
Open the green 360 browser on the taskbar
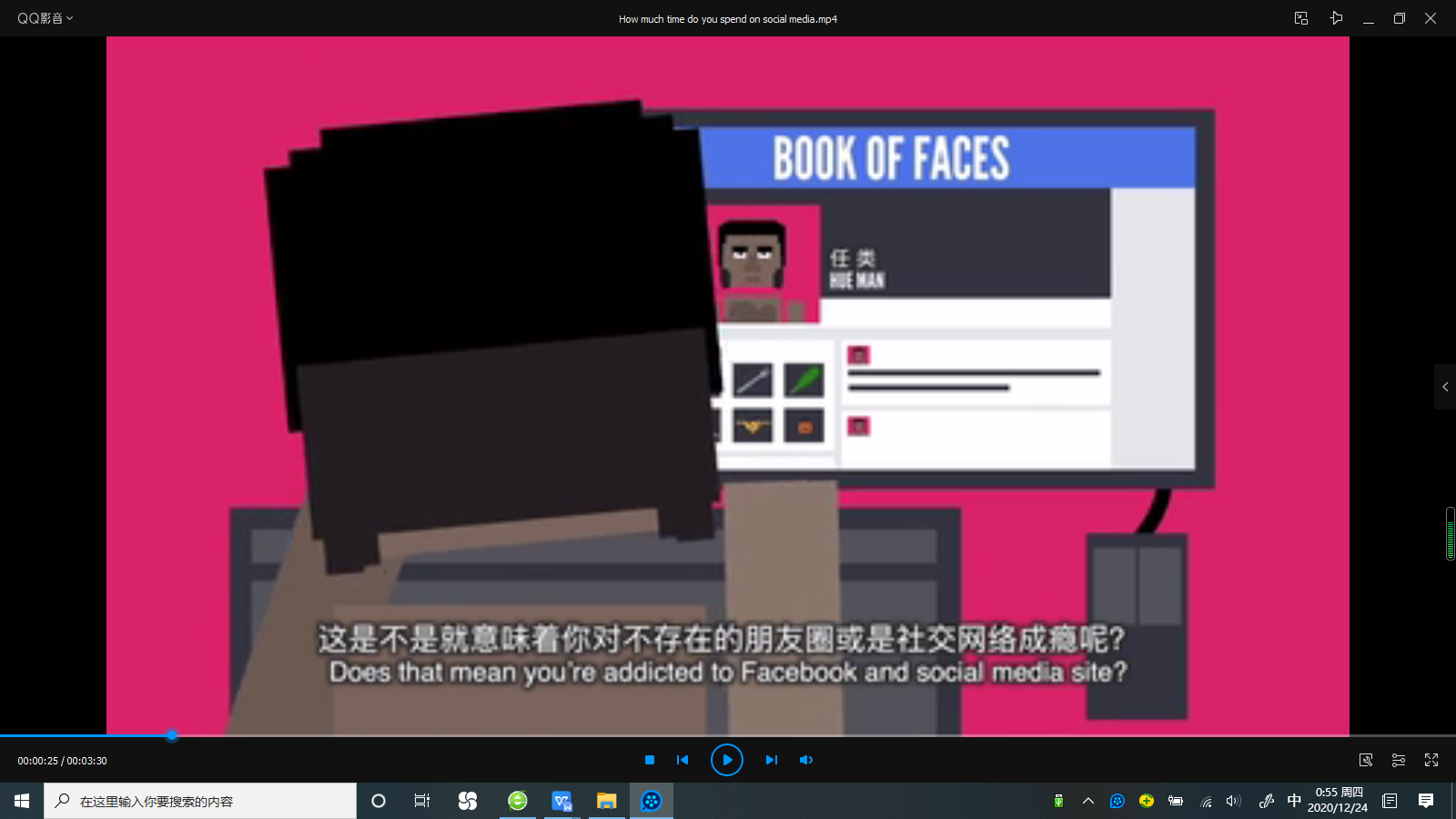coord(518,801)
